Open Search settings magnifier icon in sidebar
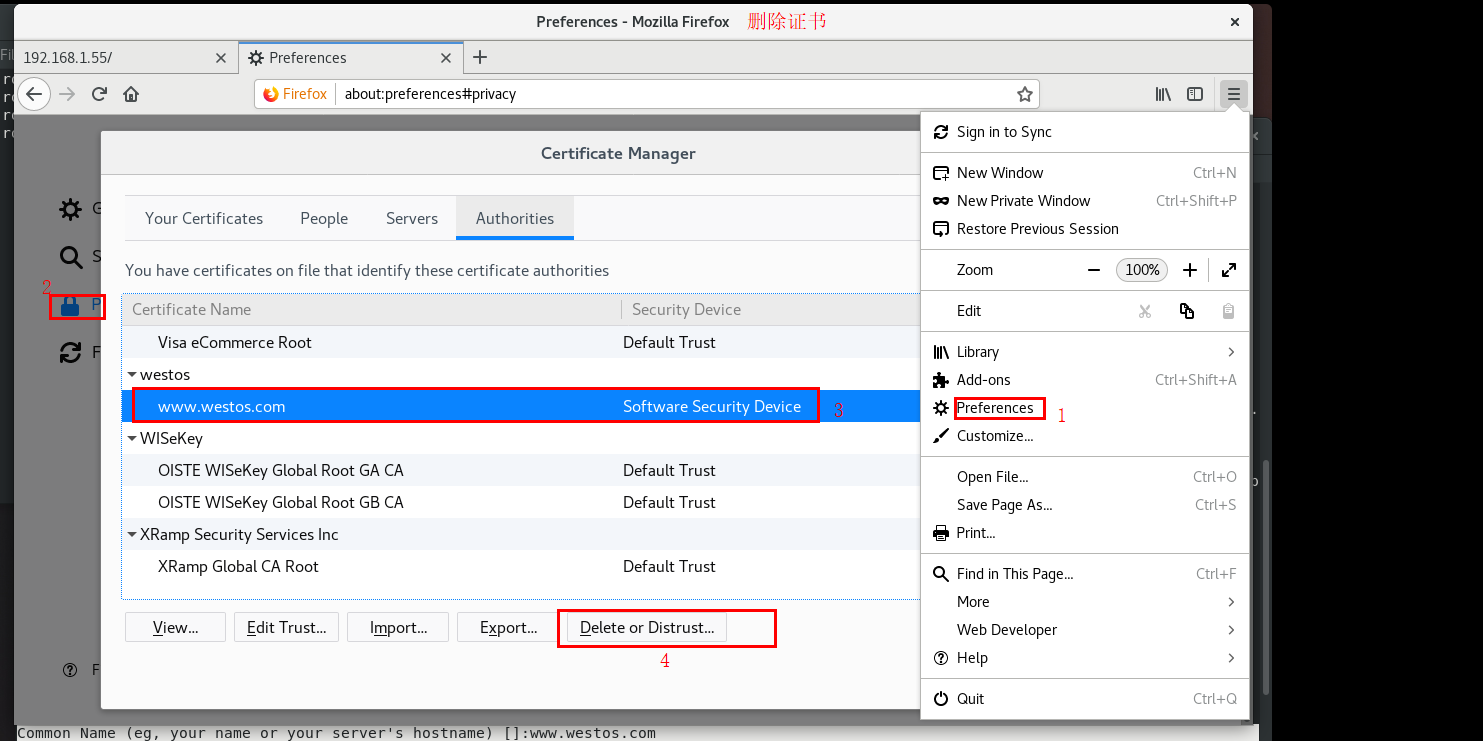The width and height of the screenshot is (1483, 741). coord(70,257)
